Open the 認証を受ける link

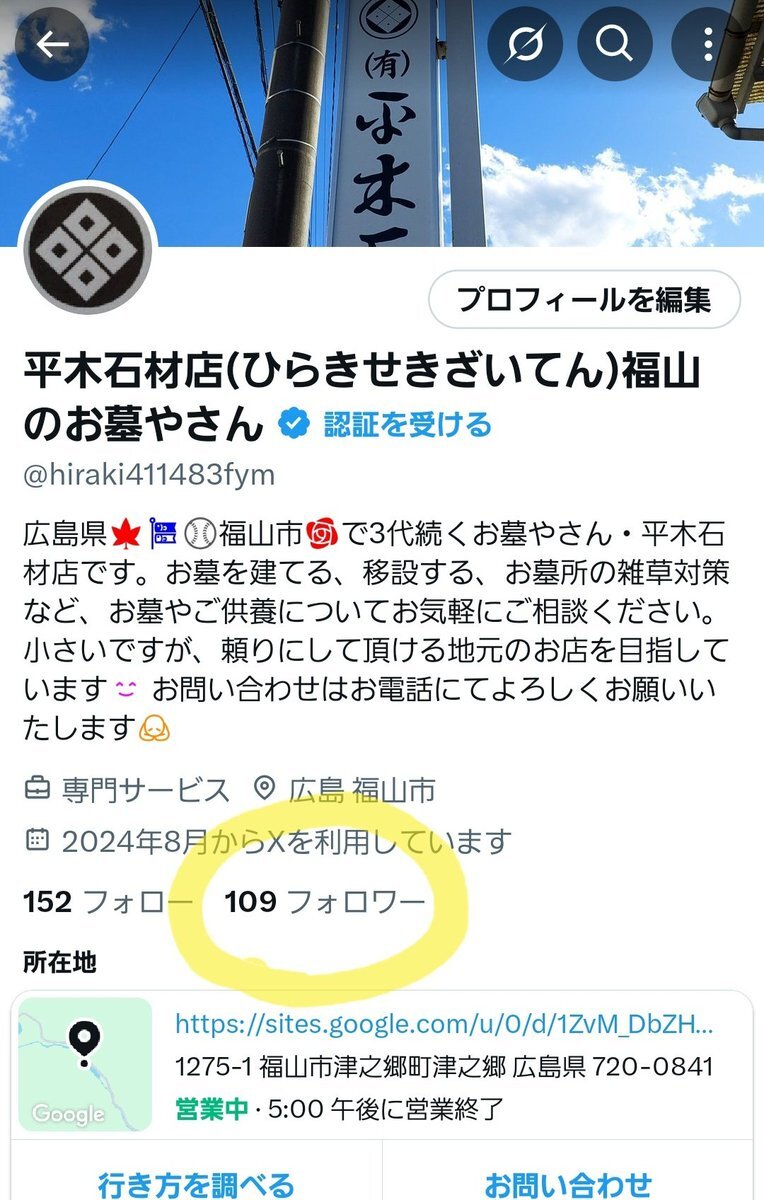(407, 424)
